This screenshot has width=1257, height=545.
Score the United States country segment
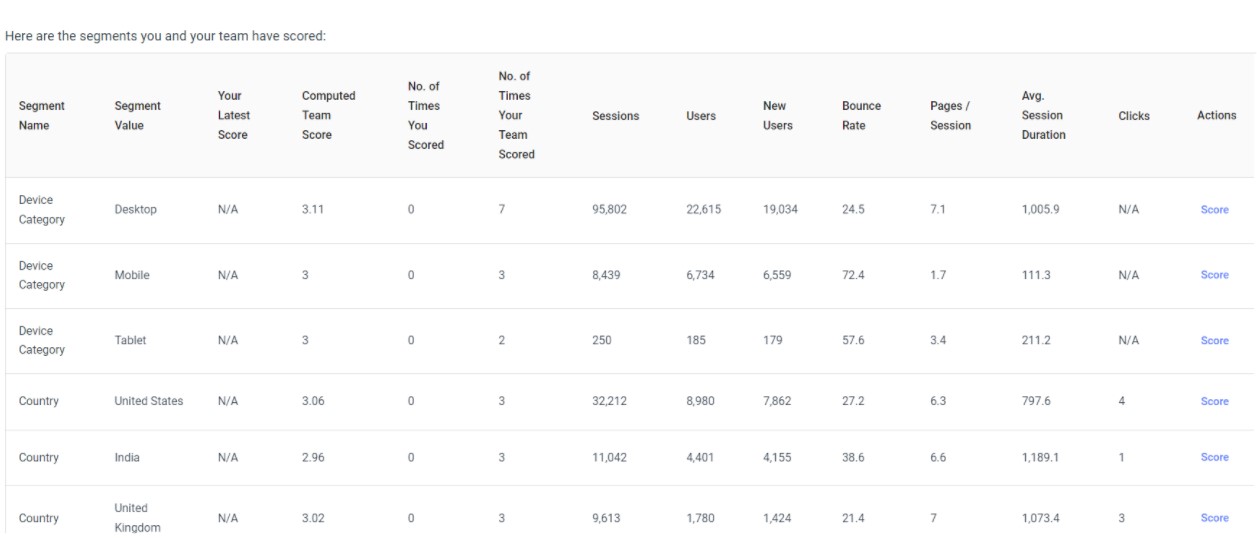1214,401
